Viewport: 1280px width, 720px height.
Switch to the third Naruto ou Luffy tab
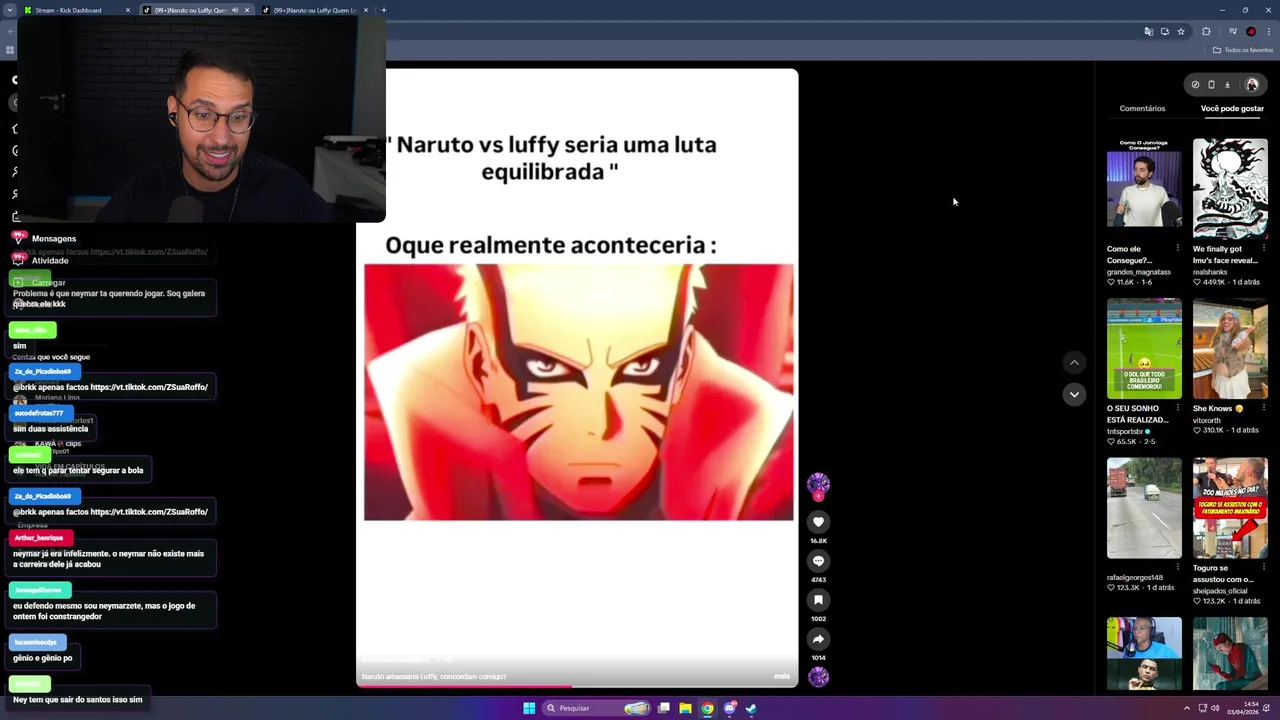(315, 10)
